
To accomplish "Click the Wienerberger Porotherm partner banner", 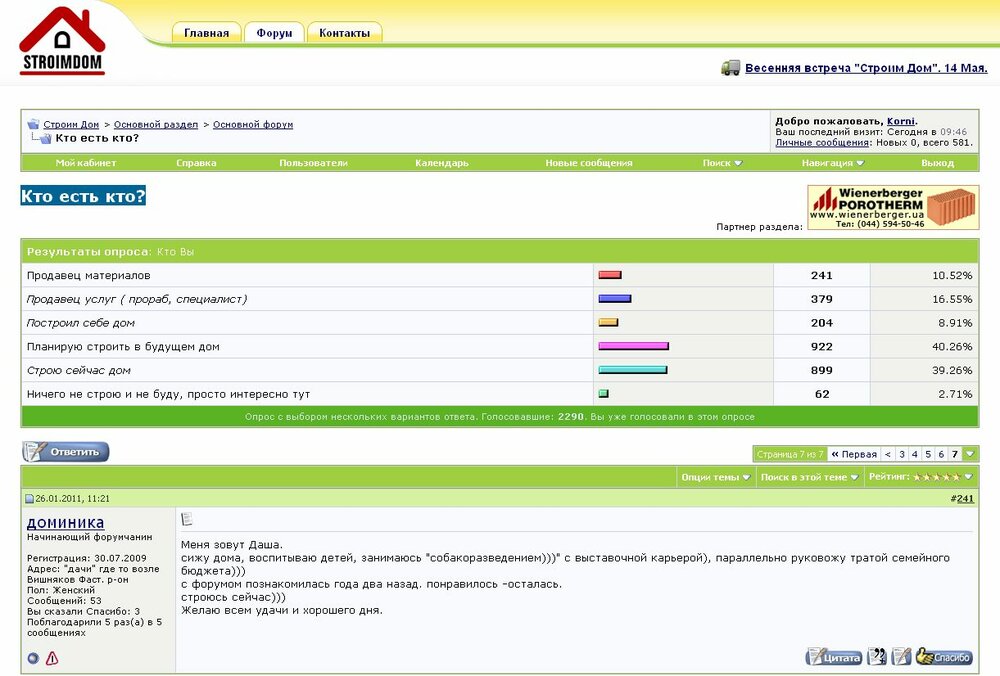I will click(893, 207).
